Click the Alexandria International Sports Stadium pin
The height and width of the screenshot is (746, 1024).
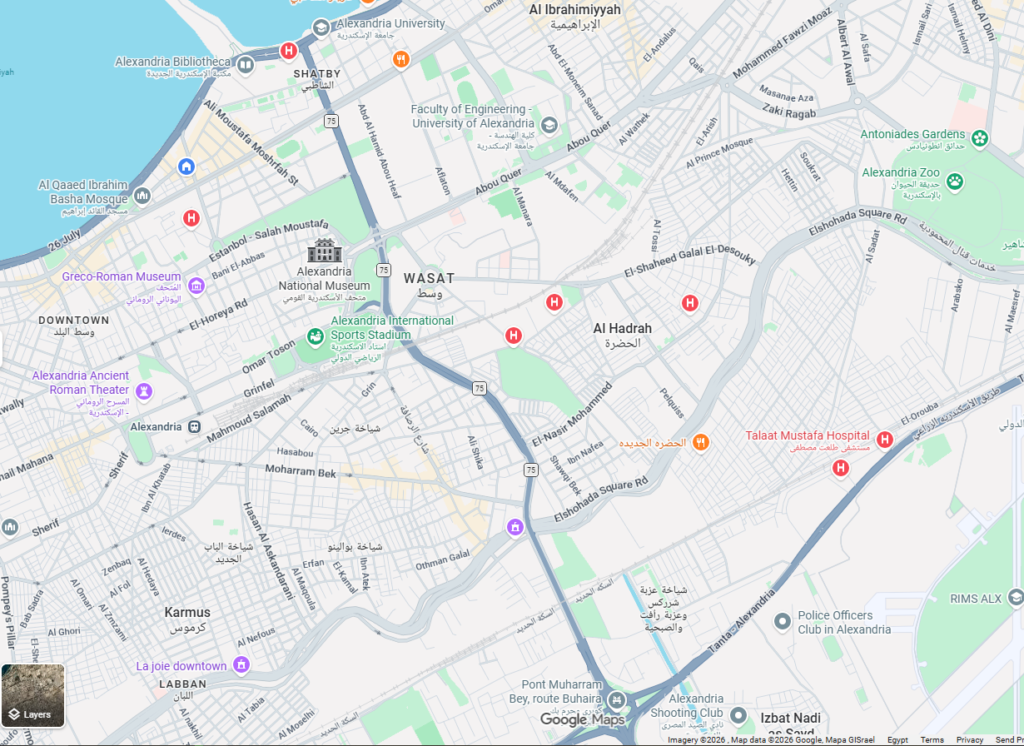tap(315, 337)
